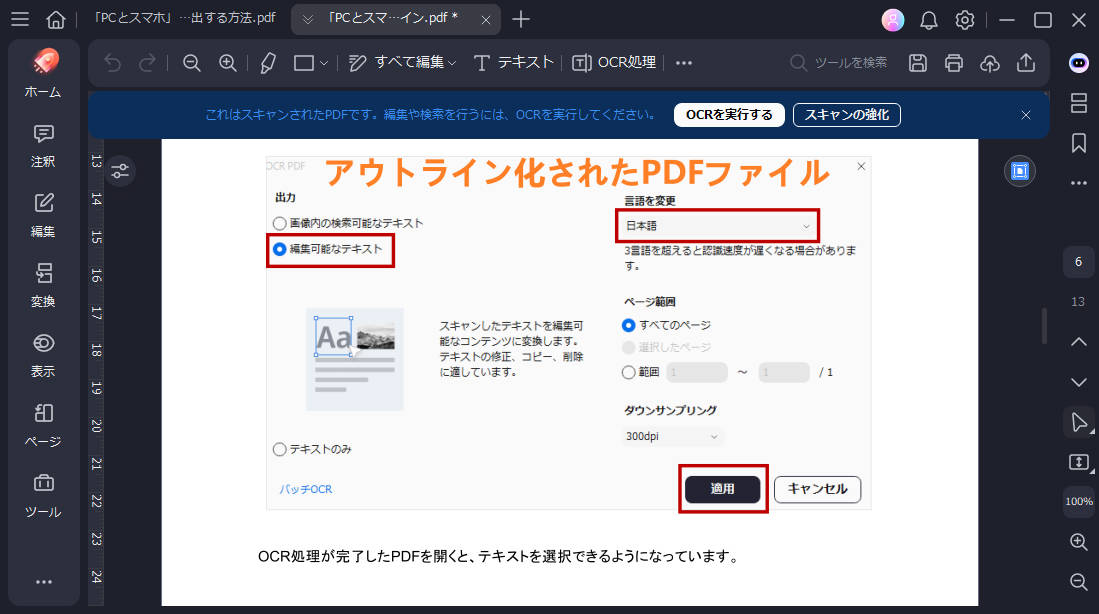Save the PDF using the save icon
Image resolution: width=1099 pixels, height=614 pixels.
(917, 62)
